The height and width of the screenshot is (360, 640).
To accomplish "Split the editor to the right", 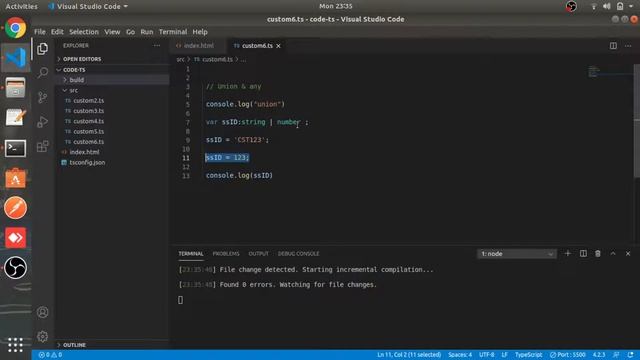I will [613, 46].
